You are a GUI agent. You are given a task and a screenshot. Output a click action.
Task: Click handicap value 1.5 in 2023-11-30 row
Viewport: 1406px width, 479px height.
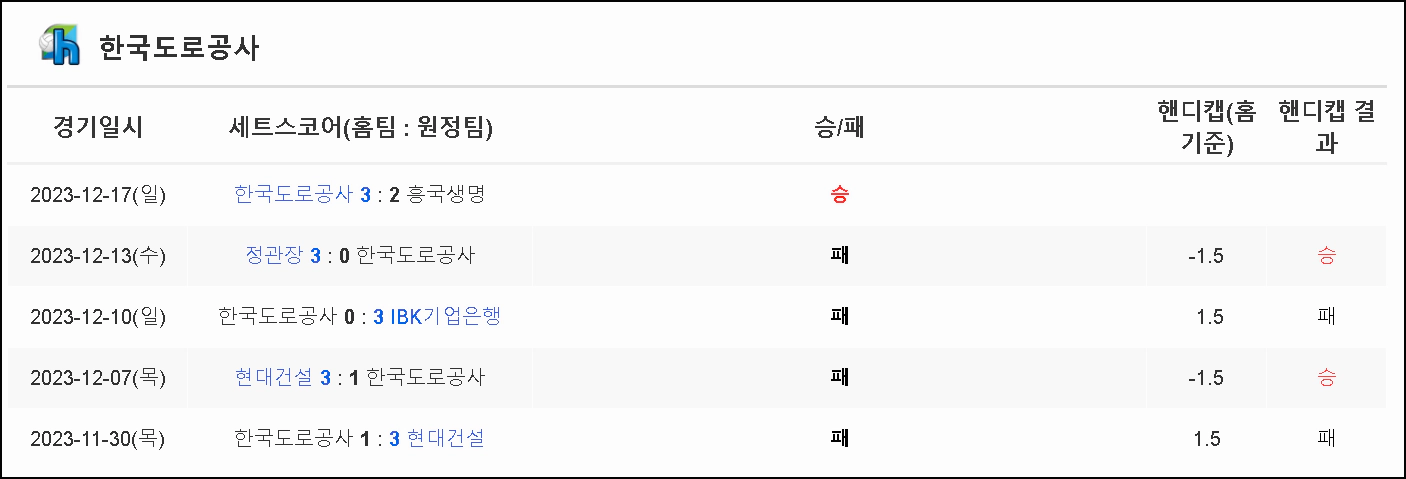(1209, 439)
